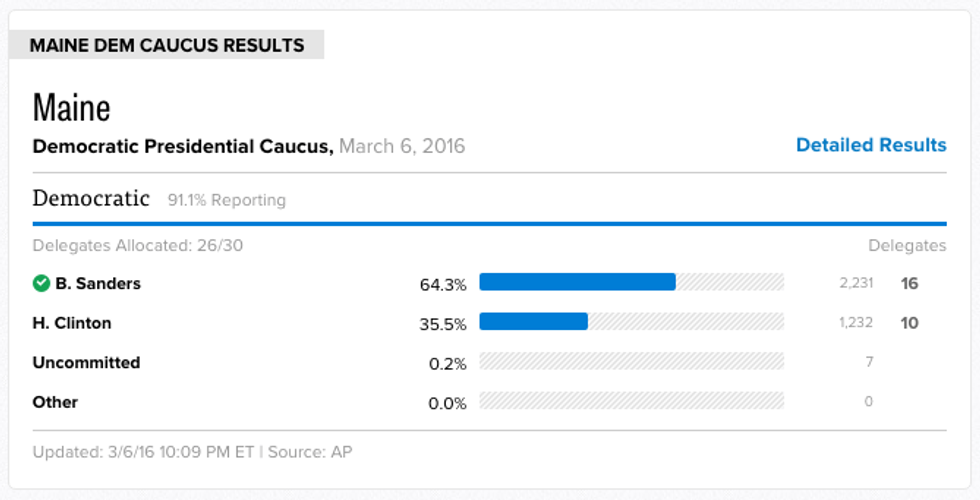
Task: Click the Delegates column header
Action: [x=906, y=245]
